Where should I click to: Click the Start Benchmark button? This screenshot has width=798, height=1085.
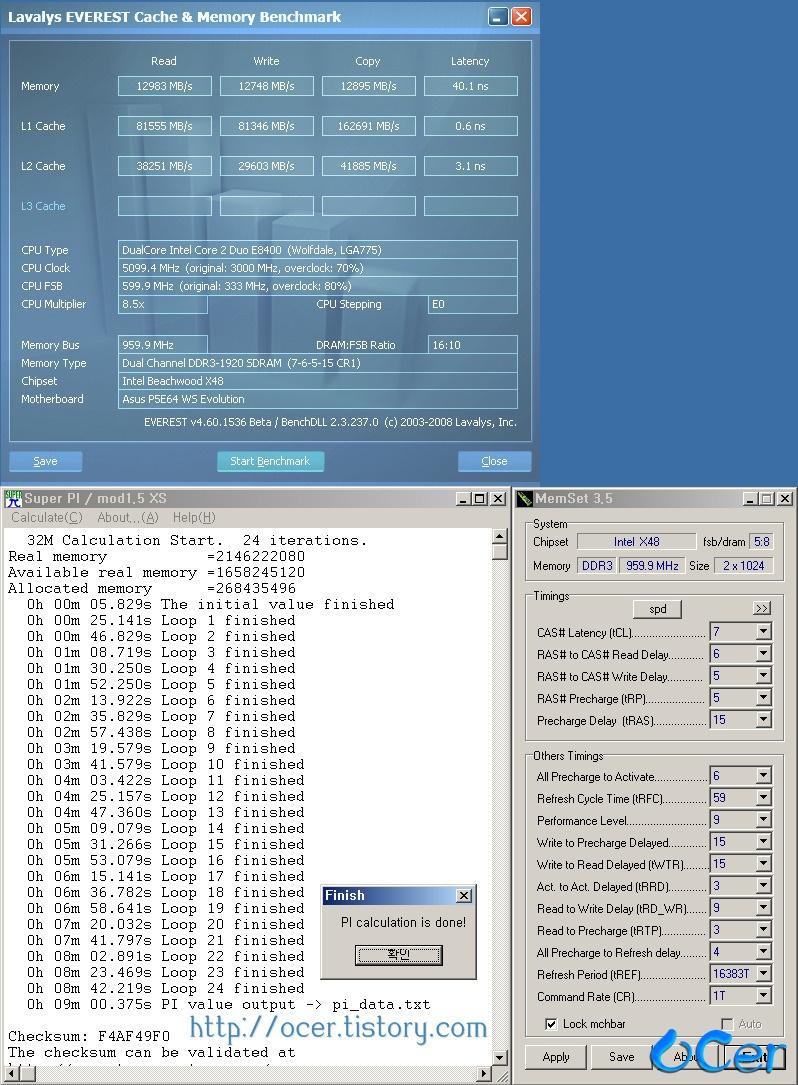270,462
